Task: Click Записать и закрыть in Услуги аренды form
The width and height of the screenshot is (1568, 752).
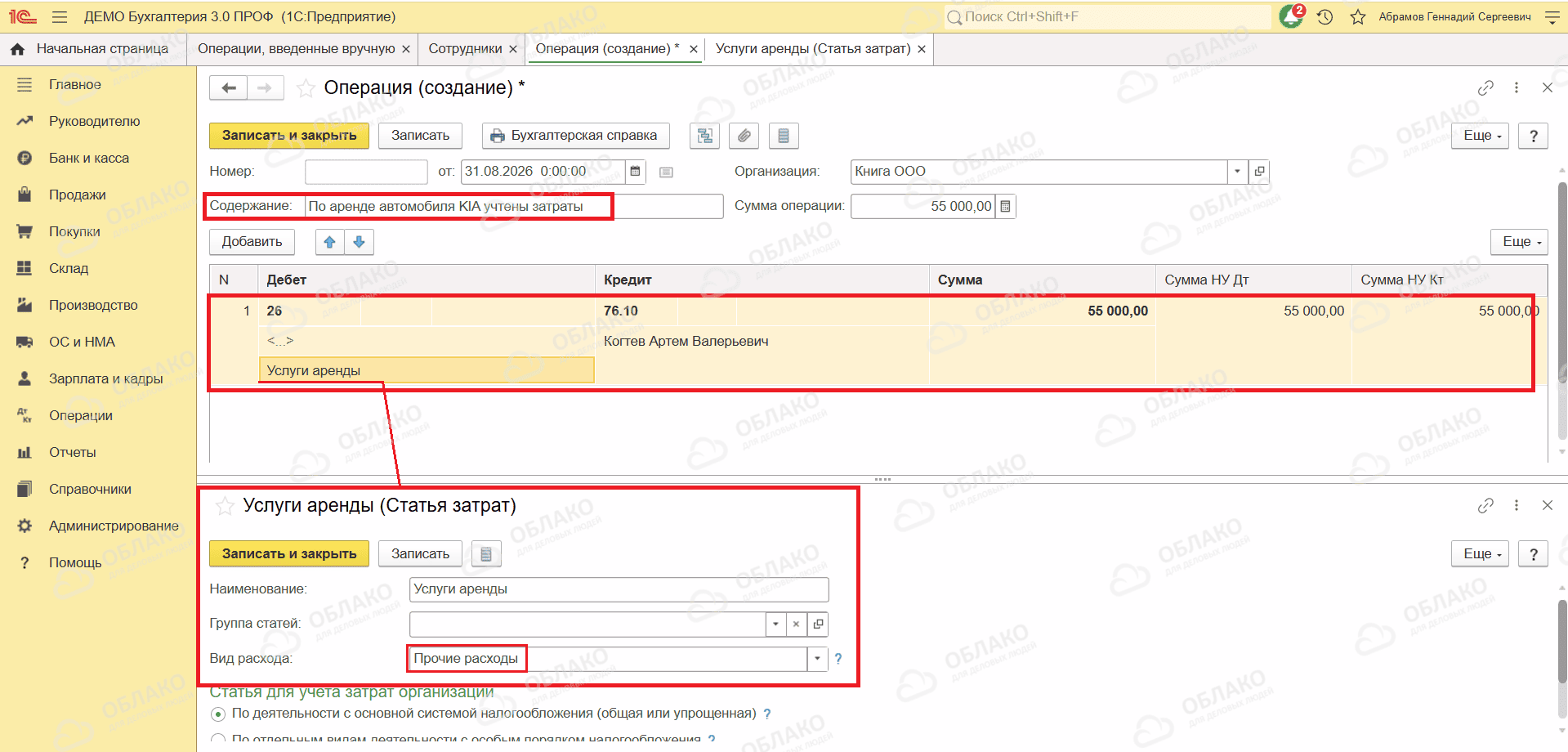Action: click(x=289, y=554)
